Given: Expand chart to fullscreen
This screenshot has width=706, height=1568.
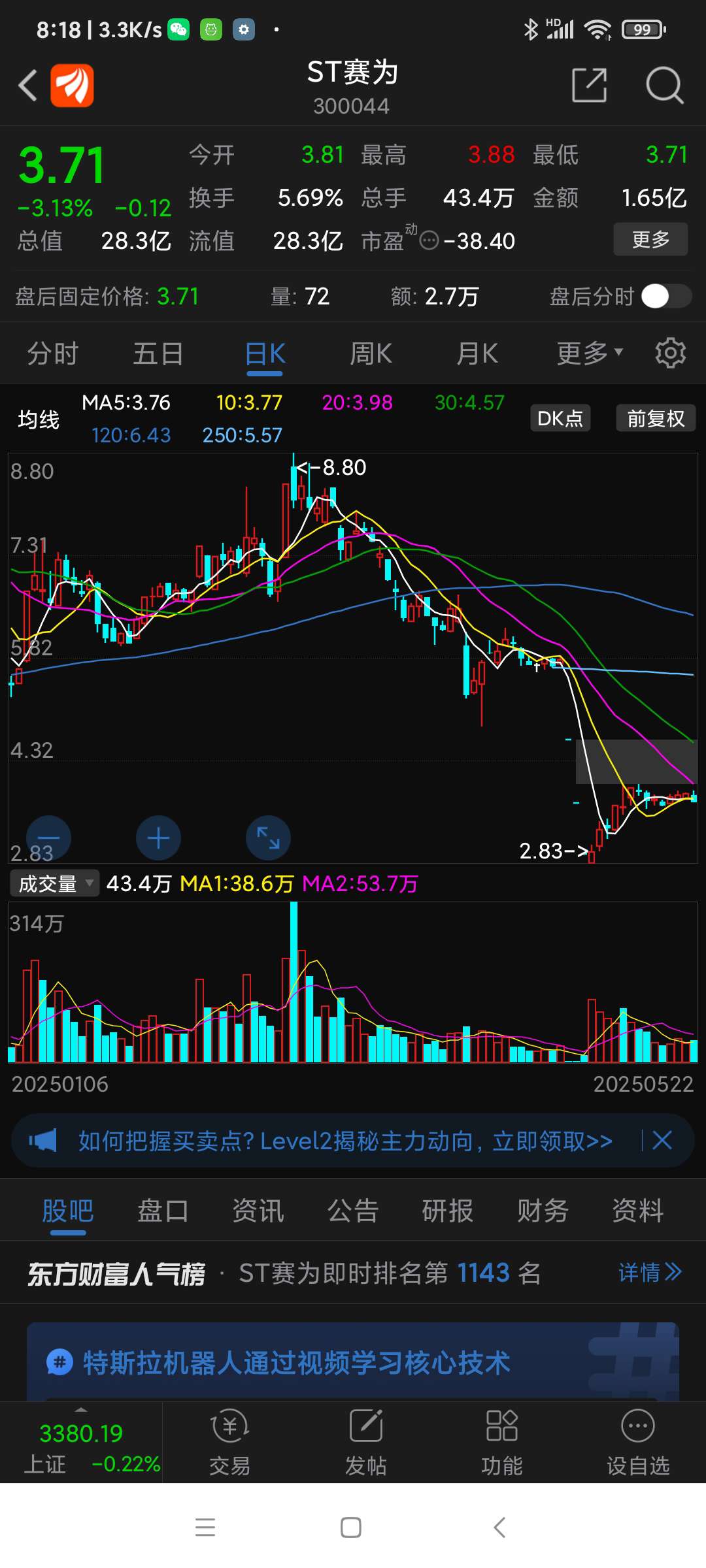Looking at the screenshot, I should [268, 838].
